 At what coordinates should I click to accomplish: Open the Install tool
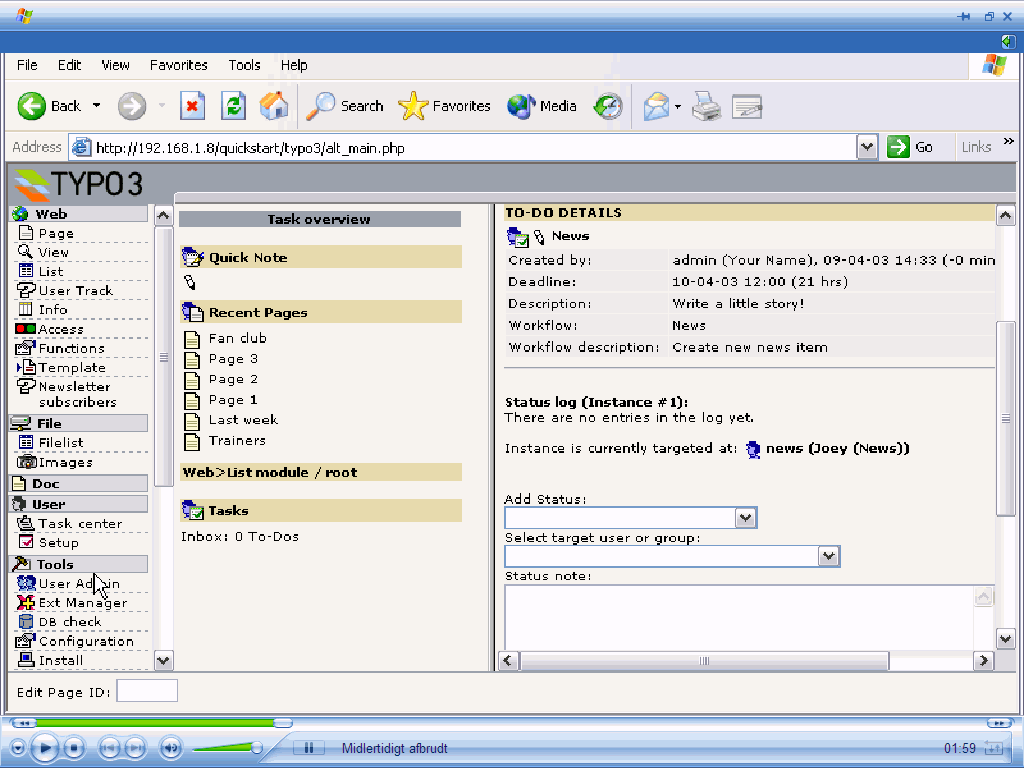coord(60,660)
